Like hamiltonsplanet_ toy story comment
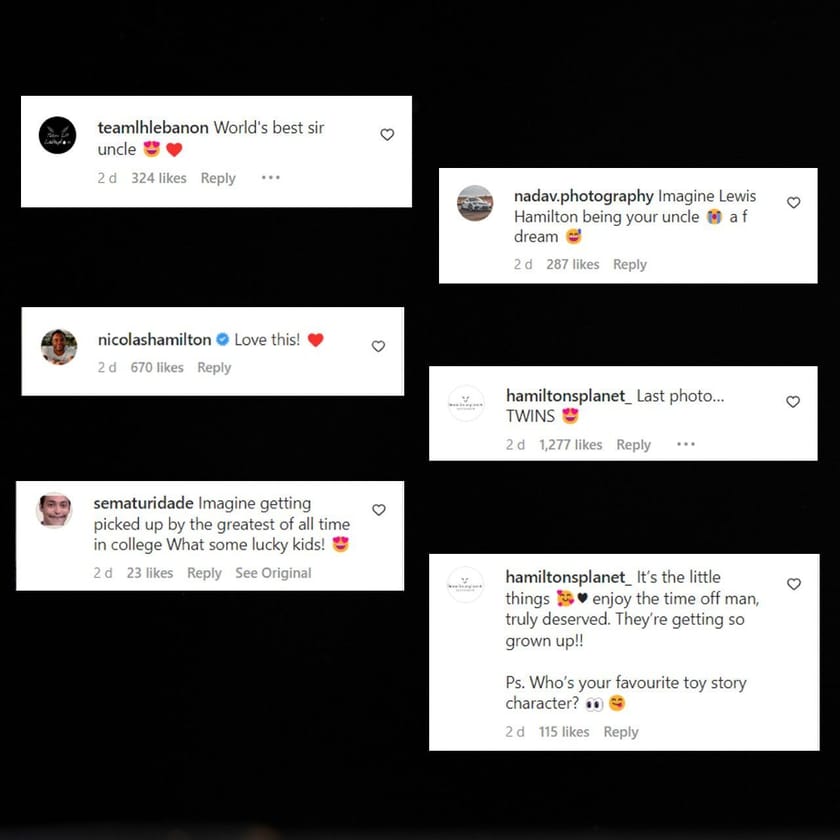 tap(794, 584)
